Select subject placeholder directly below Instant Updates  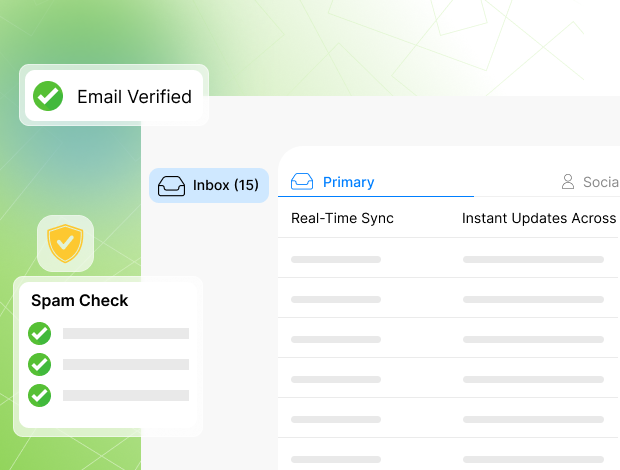[x=533, y=259]
